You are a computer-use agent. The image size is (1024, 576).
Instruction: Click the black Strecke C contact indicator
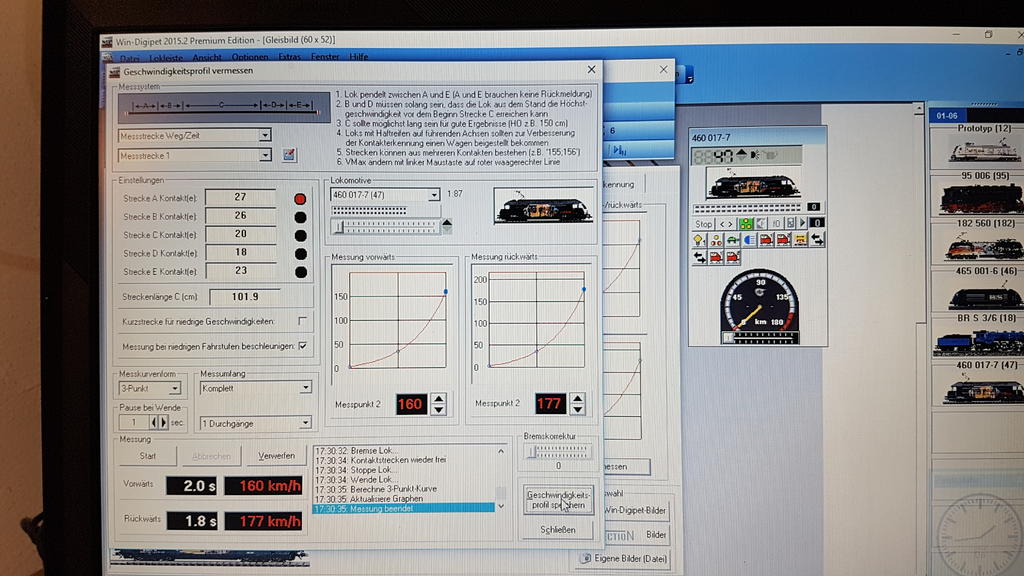pyautogui.click(x=300, y=236)
